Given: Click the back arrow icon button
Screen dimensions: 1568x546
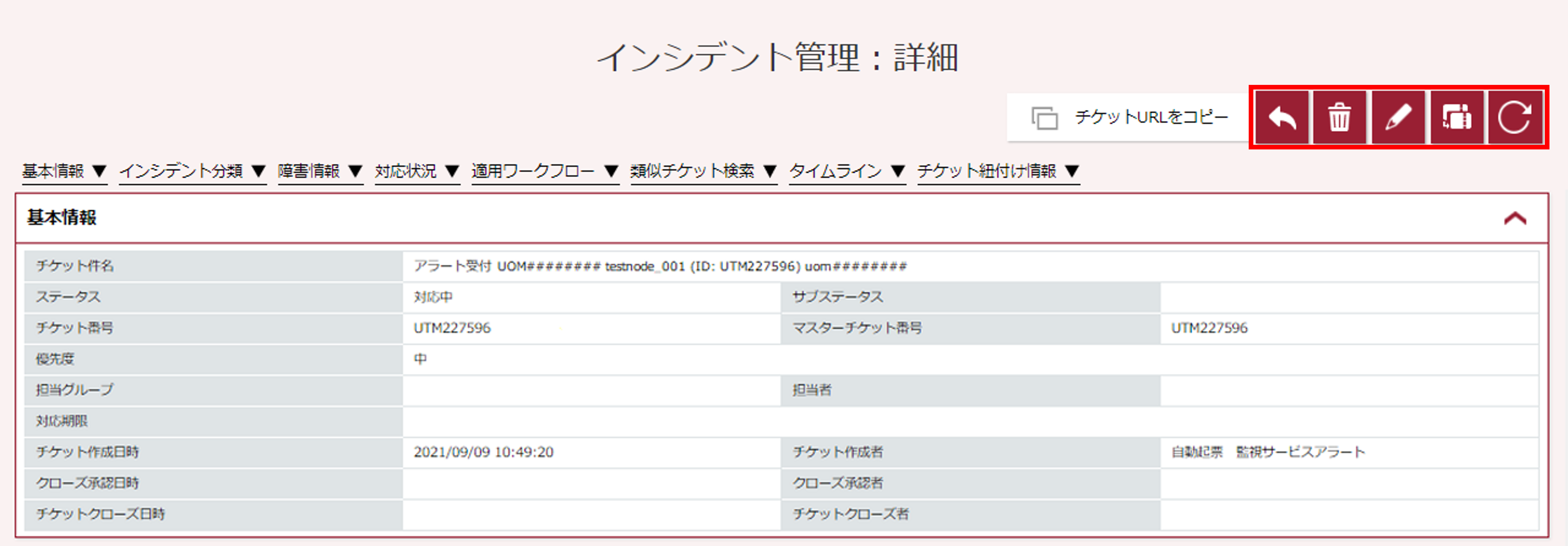Looking at the screenshot, I should pos(1281,118).
